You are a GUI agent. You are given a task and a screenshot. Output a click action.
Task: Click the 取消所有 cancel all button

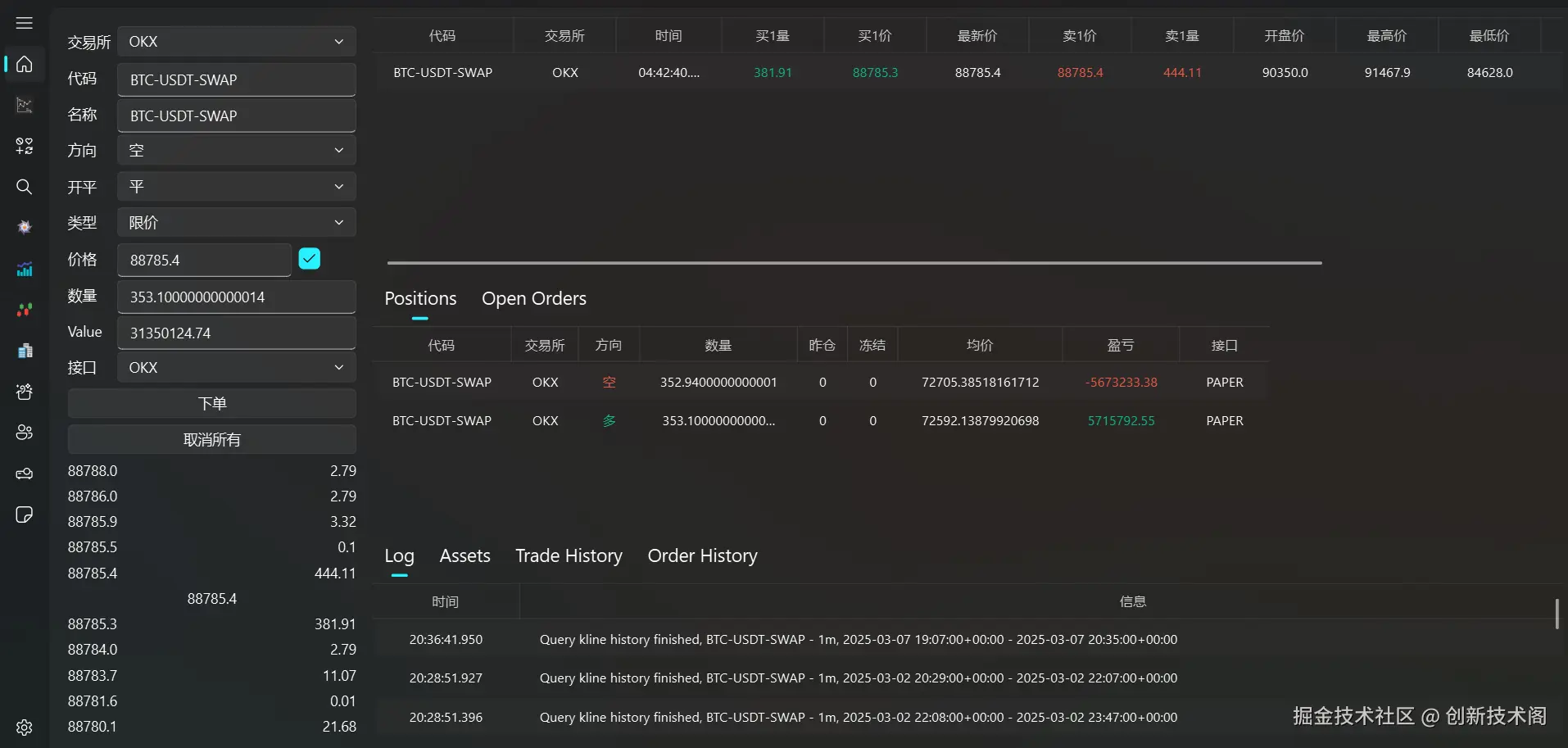coord(211,439)
